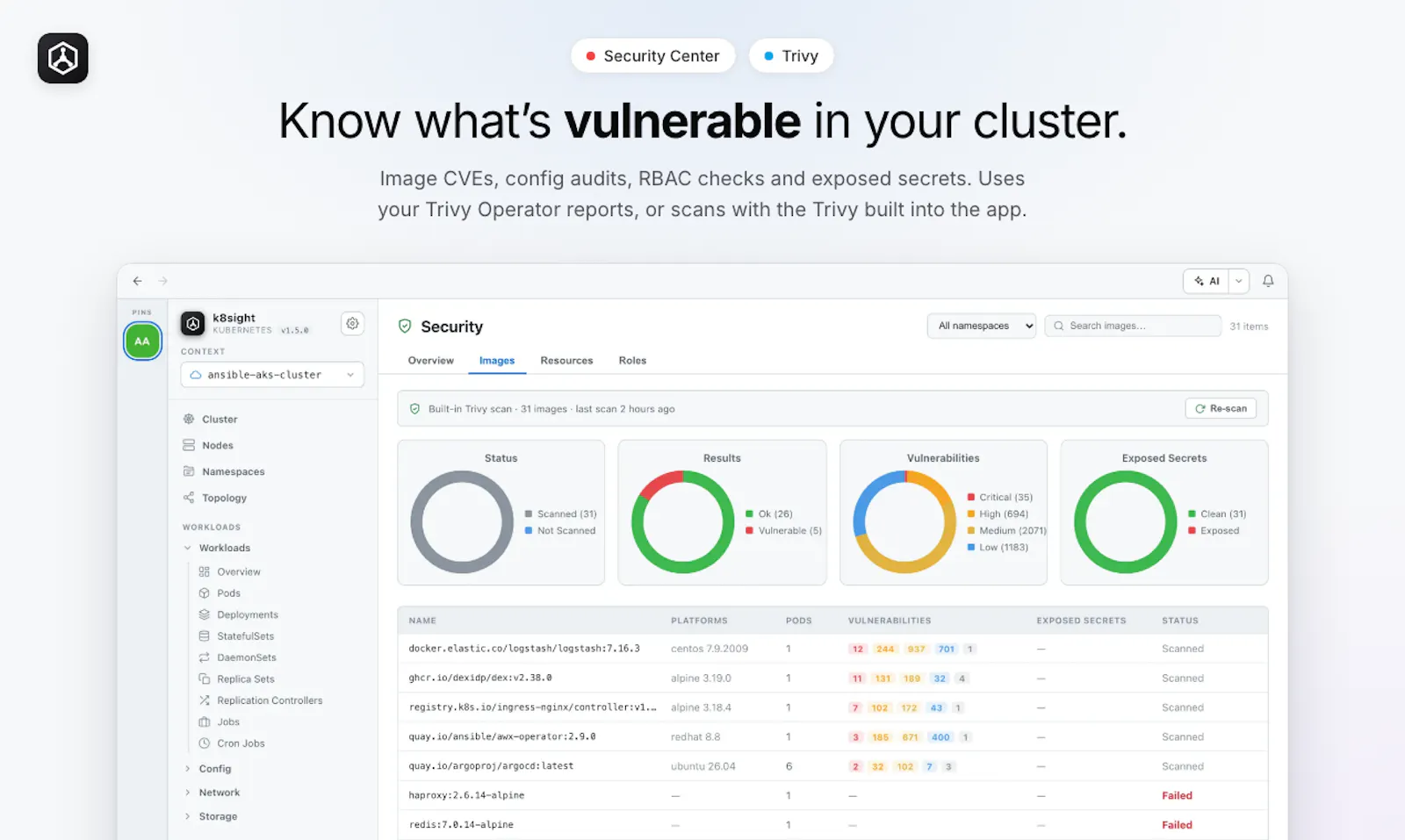Click the Security Center pill

[x=653, y=56]
